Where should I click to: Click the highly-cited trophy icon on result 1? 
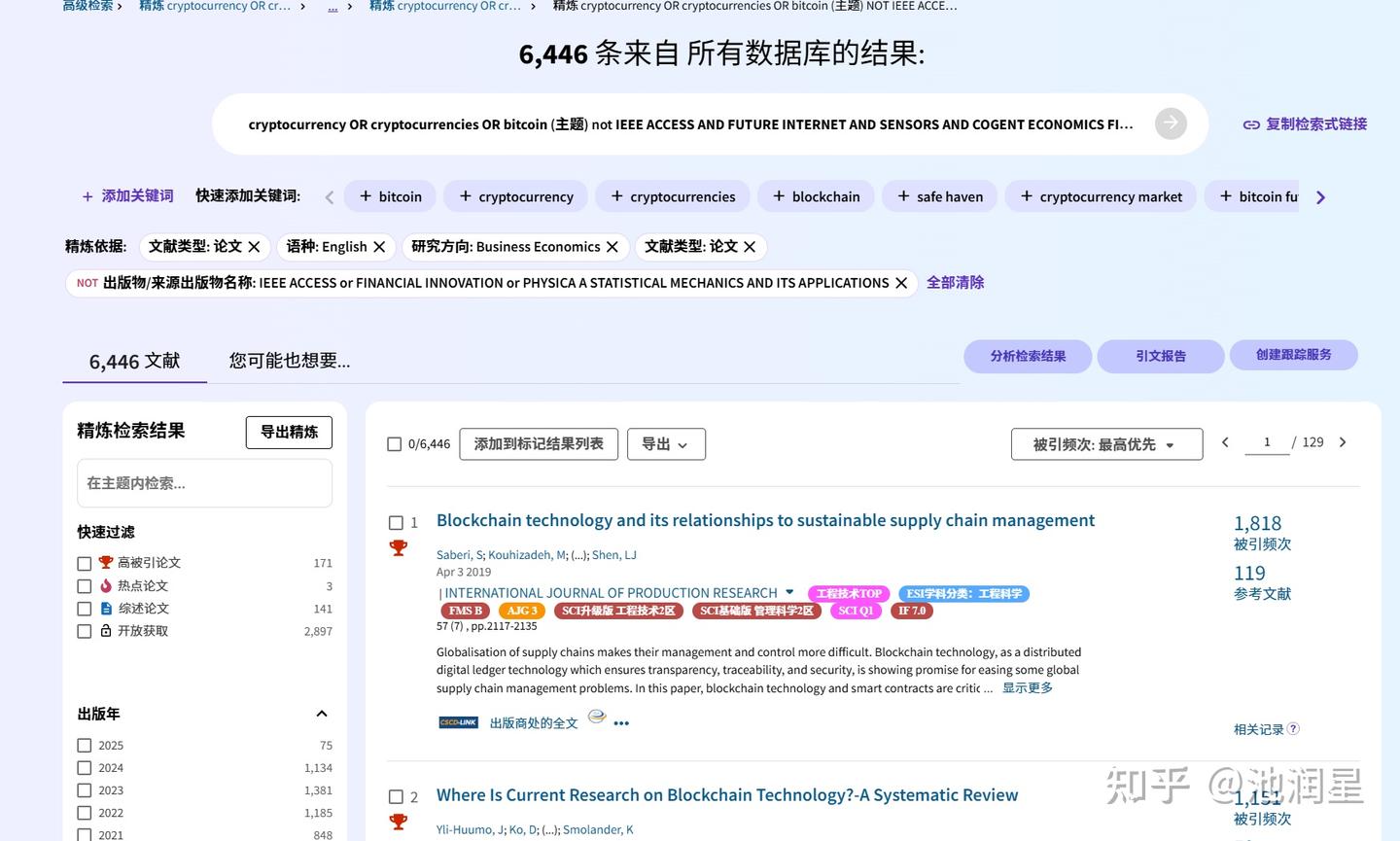point(399,547)
